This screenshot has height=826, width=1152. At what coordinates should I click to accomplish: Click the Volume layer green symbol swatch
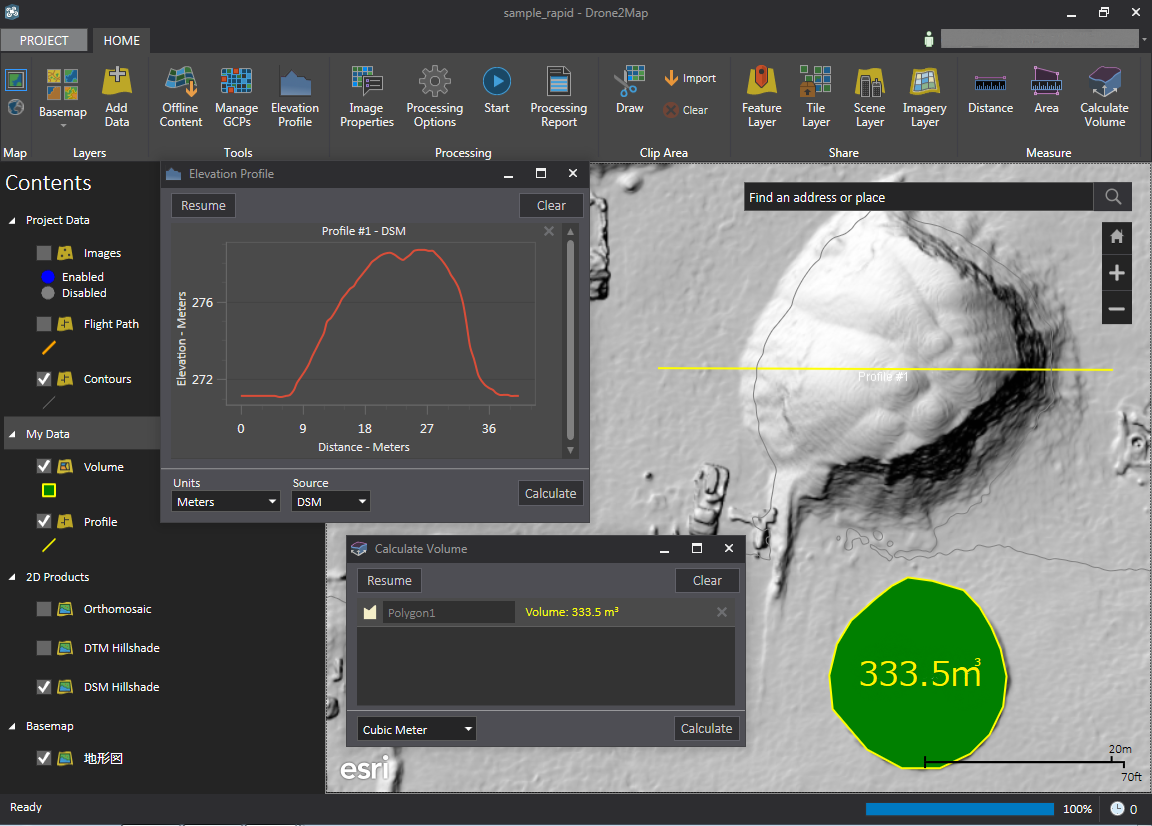49,490
